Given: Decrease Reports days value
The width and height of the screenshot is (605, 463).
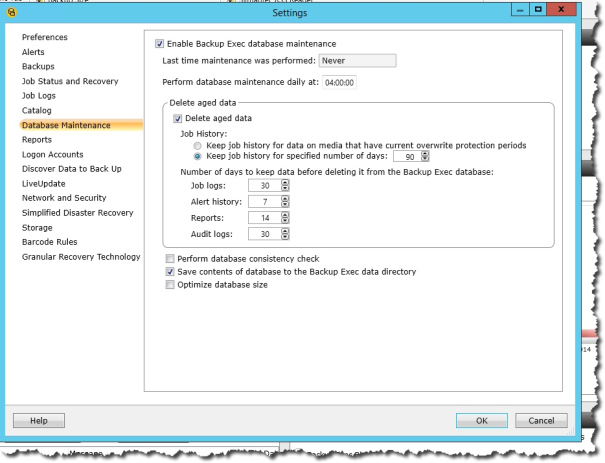Looking at the screenshot, I should (285, 221).
